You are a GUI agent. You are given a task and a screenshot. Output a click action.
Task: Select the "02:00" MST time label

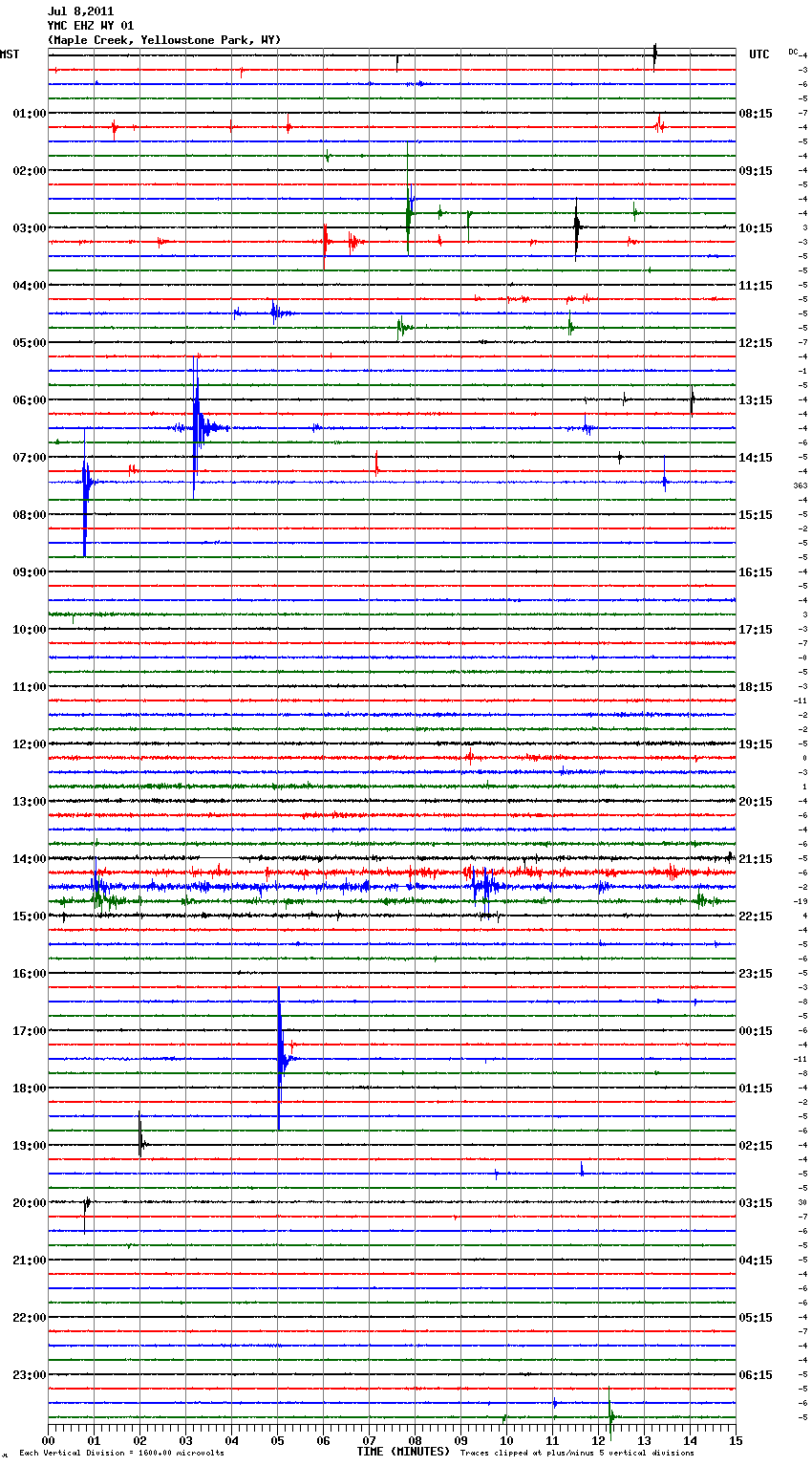tap(29, 171)
